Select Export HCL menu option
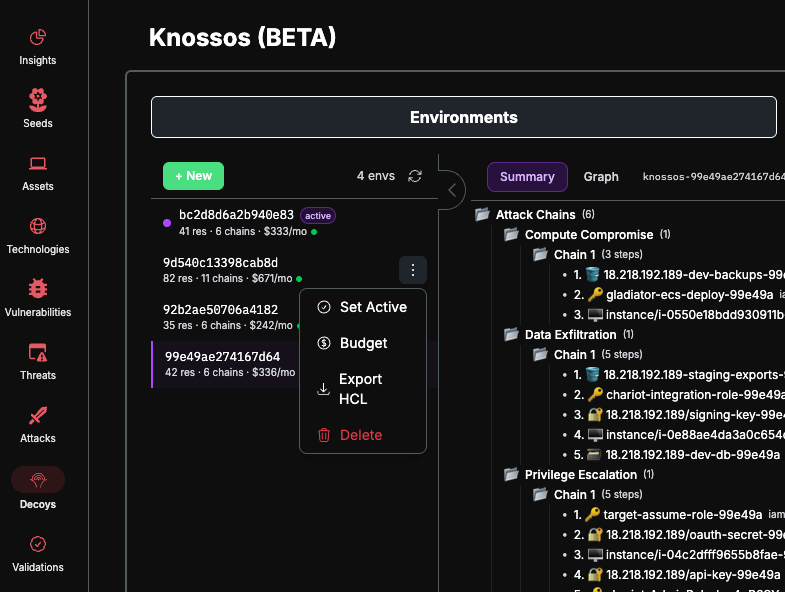Image resolution: width=785 pixels, height=592 pixels. tap(363, 389)
